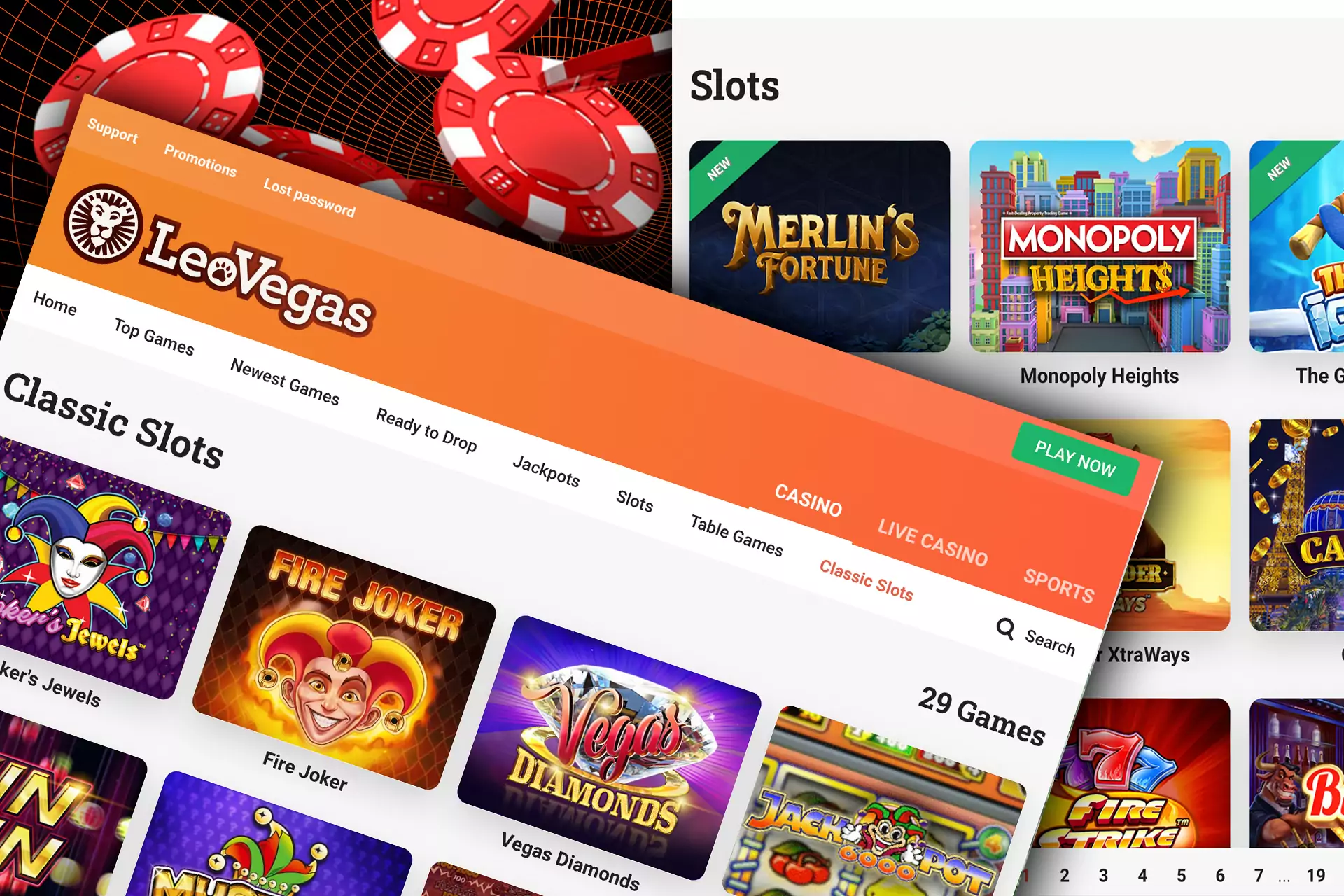The height and width of the screenshot is (896, 1344).
Task: Open the Support link
Action: 113,130
